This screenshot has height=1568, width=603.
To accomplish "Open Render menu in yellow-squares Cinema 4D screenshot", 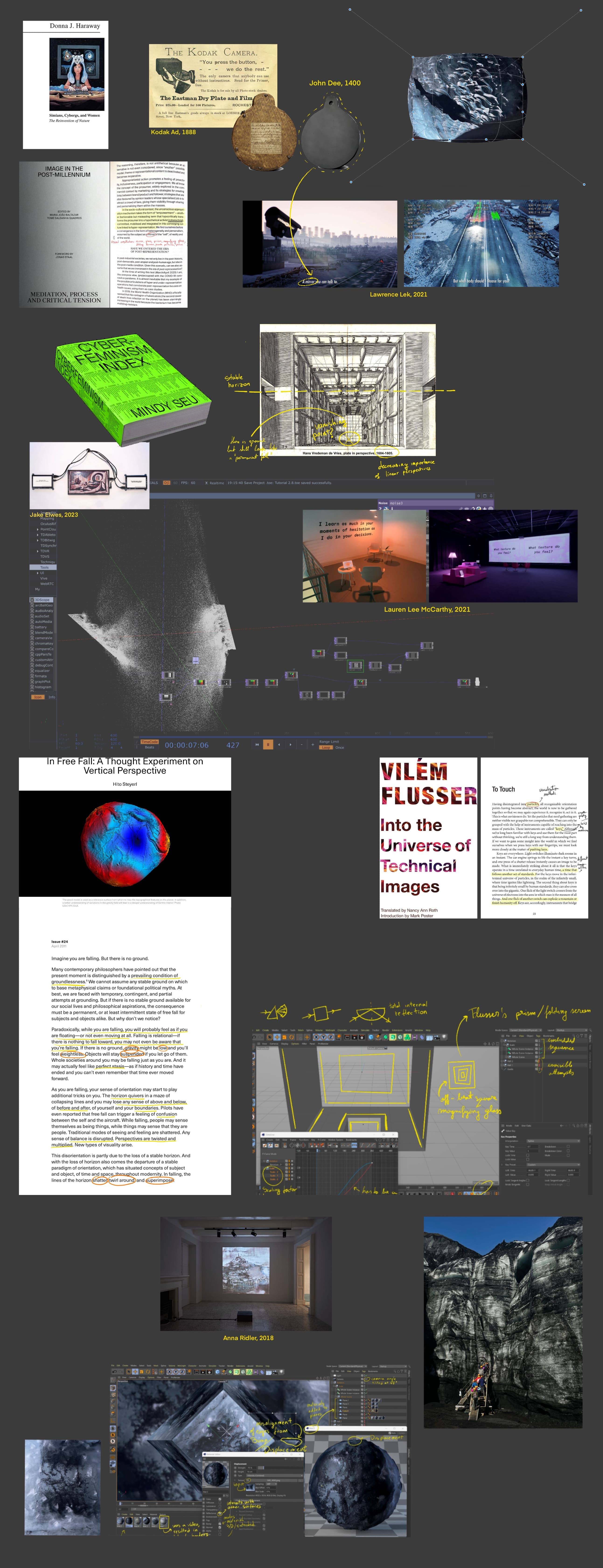I will 386,1030.
